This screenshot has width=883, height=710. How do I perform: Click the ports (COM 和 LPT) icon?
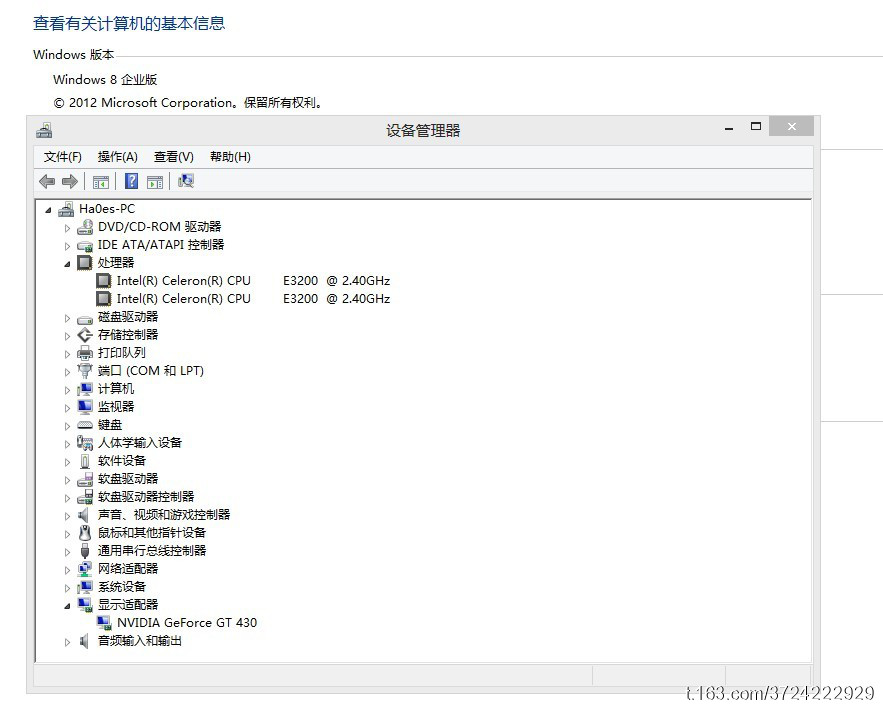[x=84, y=370]
